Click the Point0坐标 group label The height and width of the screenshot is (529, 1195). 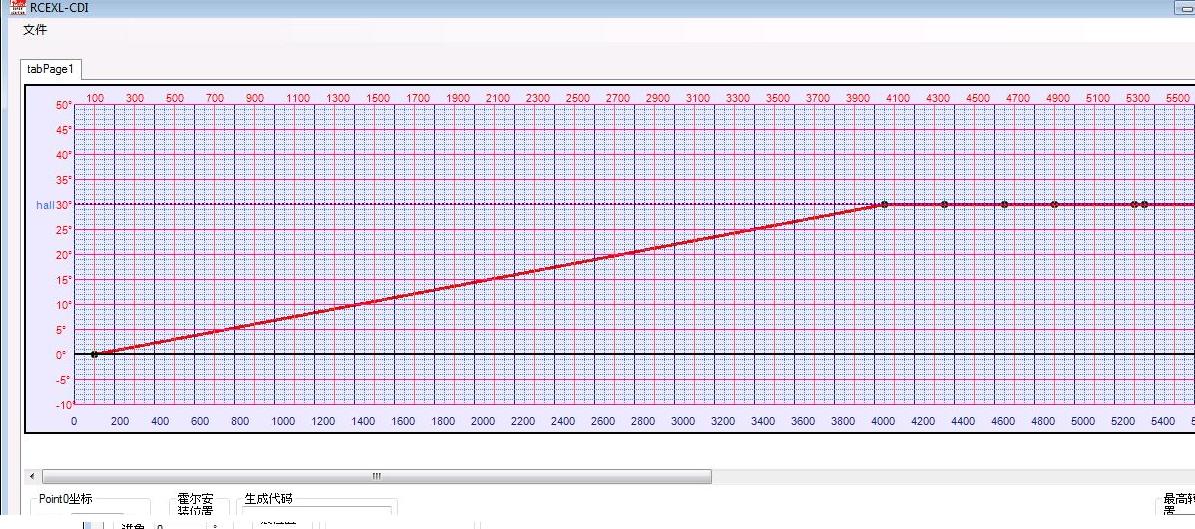click(x=66, y=499)
